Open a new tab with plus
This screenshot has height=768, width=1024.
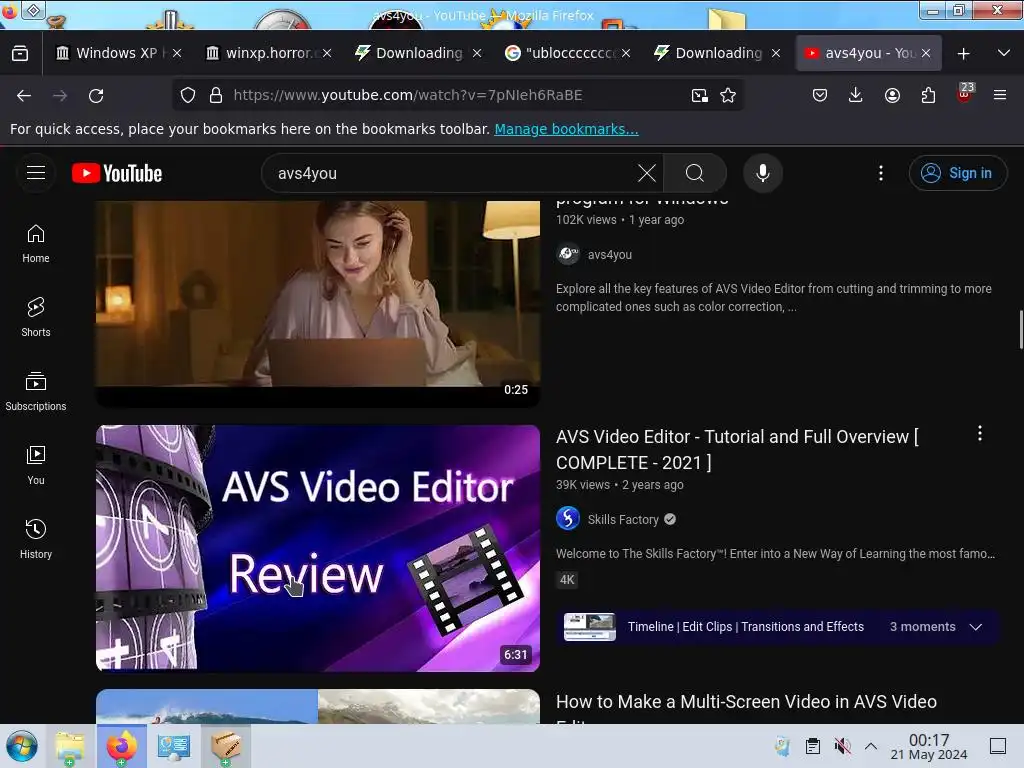coord(963,54)
